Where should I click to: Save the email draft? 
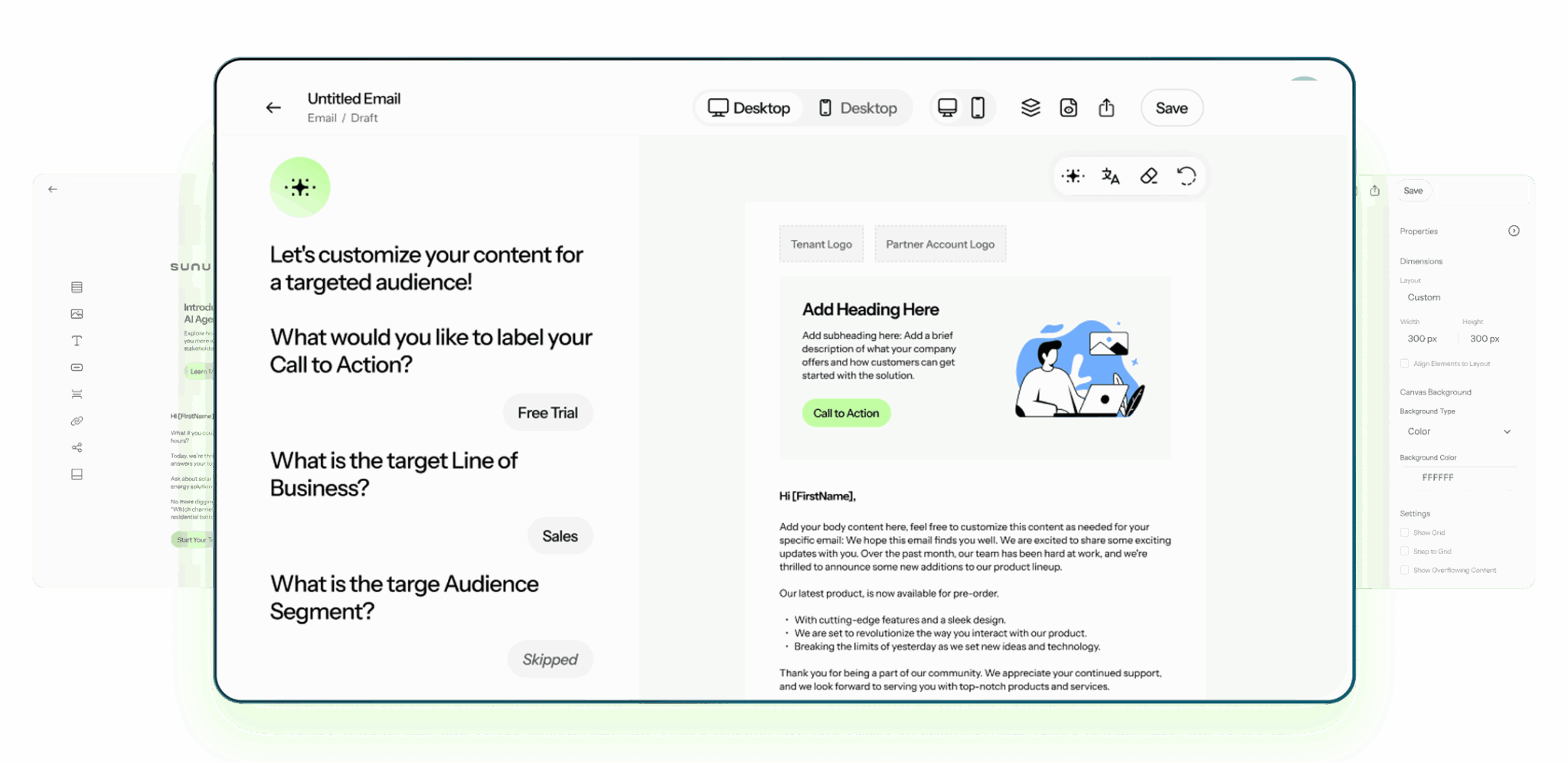(1171, 108)
